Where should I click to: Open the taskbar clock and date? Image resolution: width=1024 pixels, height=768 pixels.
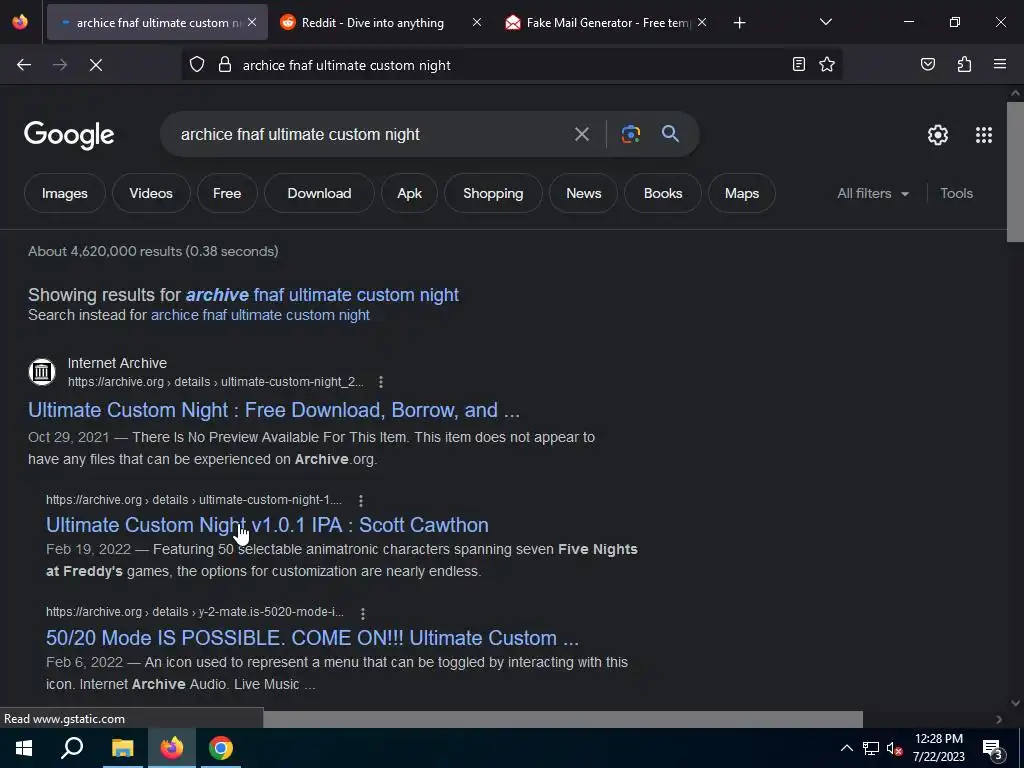pyautogui.click(x=938, y=748)
